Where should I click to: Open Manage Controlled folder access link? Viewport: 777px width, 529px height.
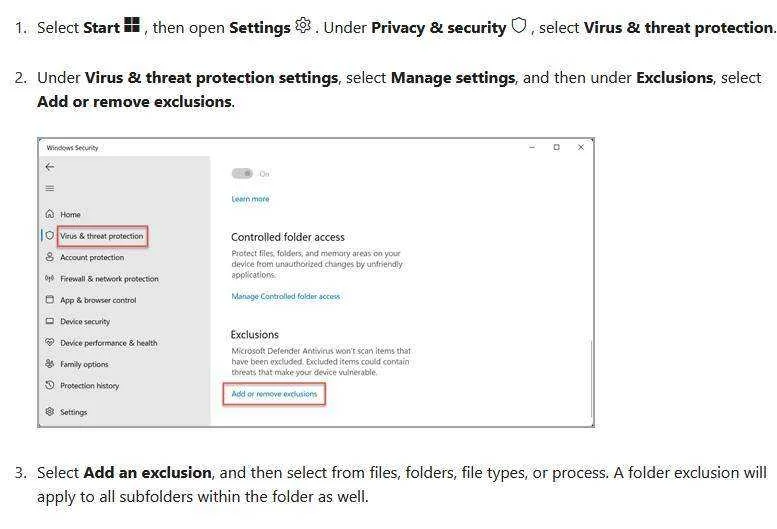click(286, 296)
